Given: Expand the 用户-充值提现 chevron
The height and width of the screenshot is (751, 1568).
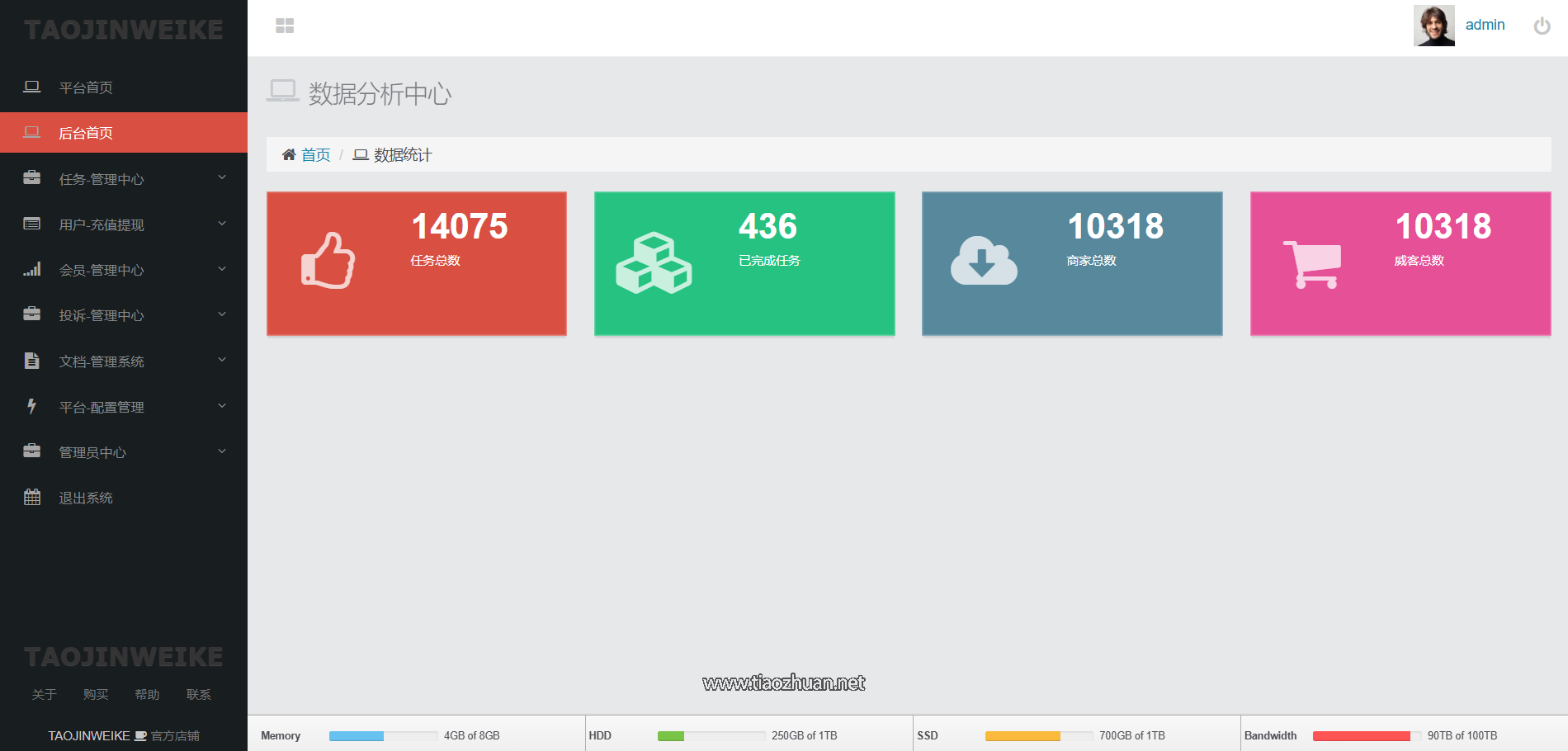Looking at the screenshot, I should [222, 224].
